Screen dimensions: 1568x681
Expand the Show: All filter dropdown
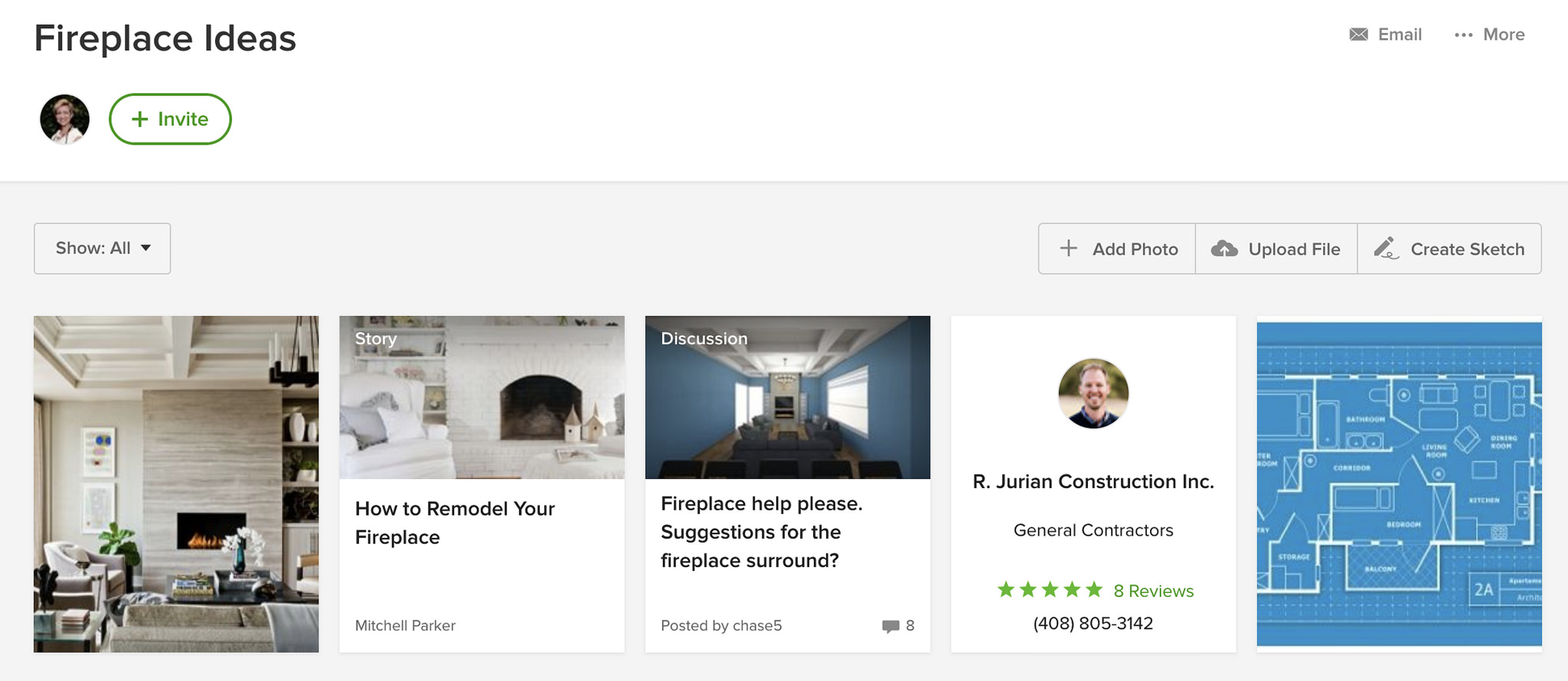tap(102, 249)
